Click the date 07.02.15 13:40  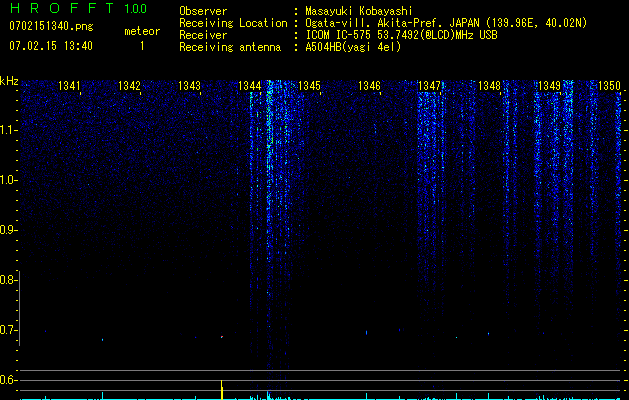pos(51,46)
